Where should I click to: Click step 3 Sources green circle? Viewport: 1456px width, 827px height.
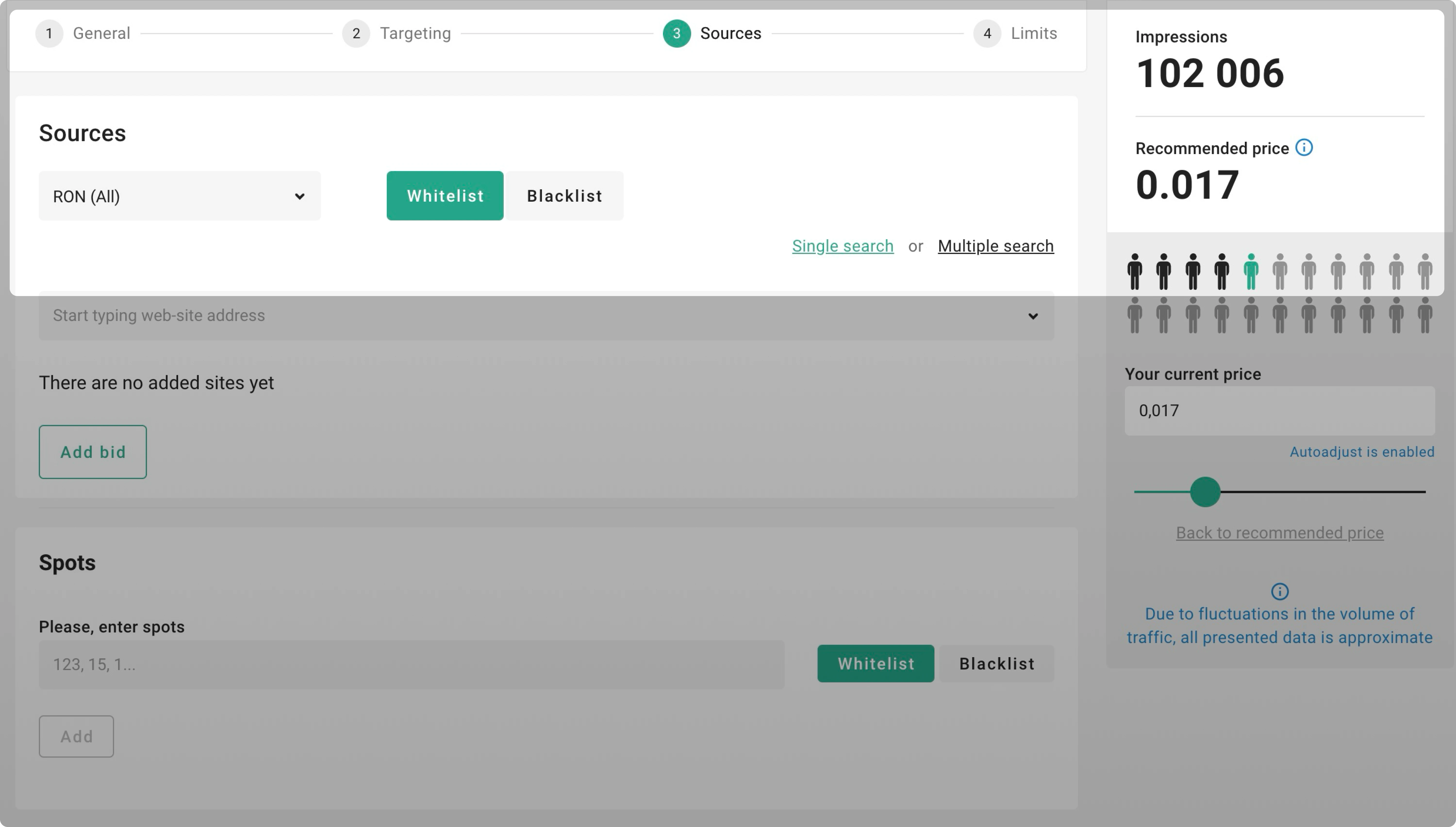tap(676, 33)
